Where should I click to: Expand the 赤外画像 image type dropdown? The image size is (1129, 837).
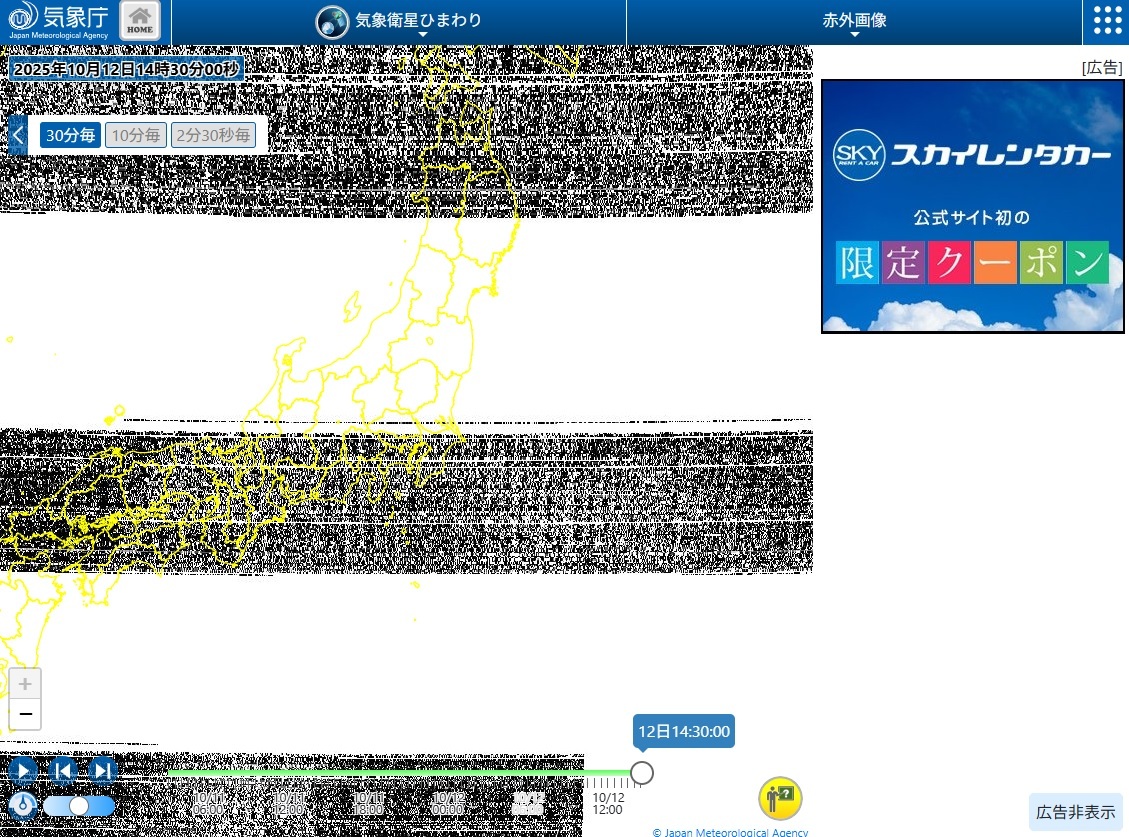[854, 22]
